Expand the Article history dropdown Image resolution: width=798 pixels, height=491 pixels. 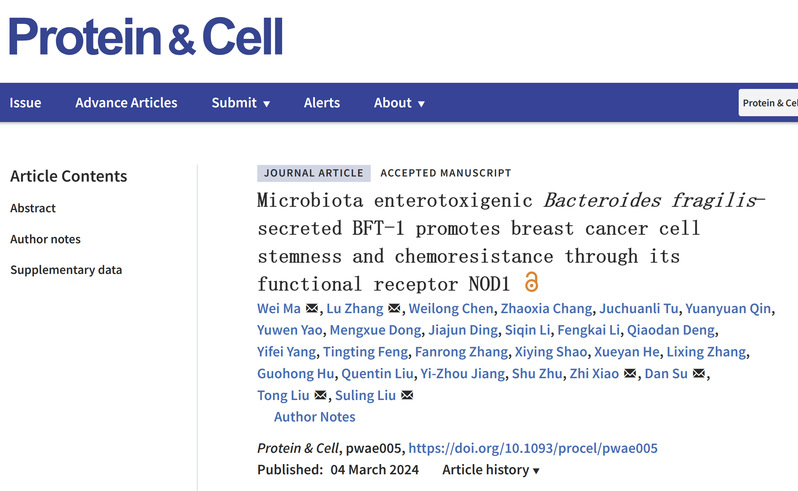coord(491,470)
